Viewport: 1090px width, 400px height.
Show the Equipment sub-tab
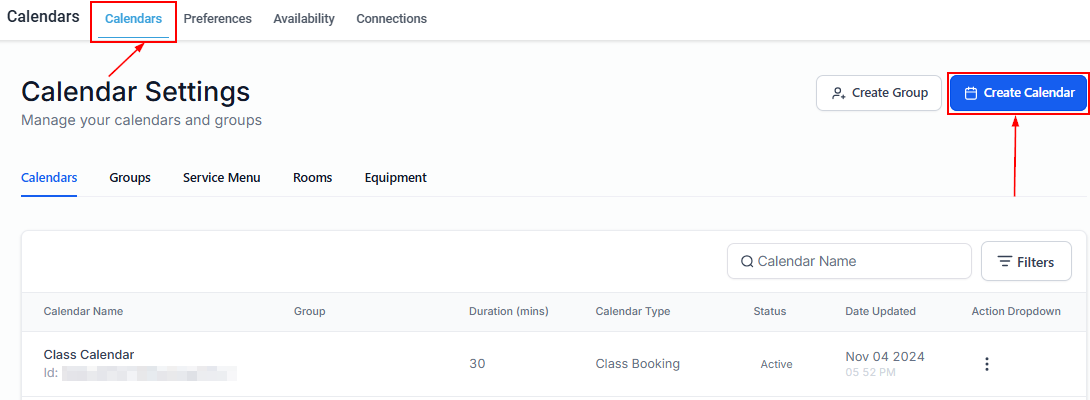point(395,178)
